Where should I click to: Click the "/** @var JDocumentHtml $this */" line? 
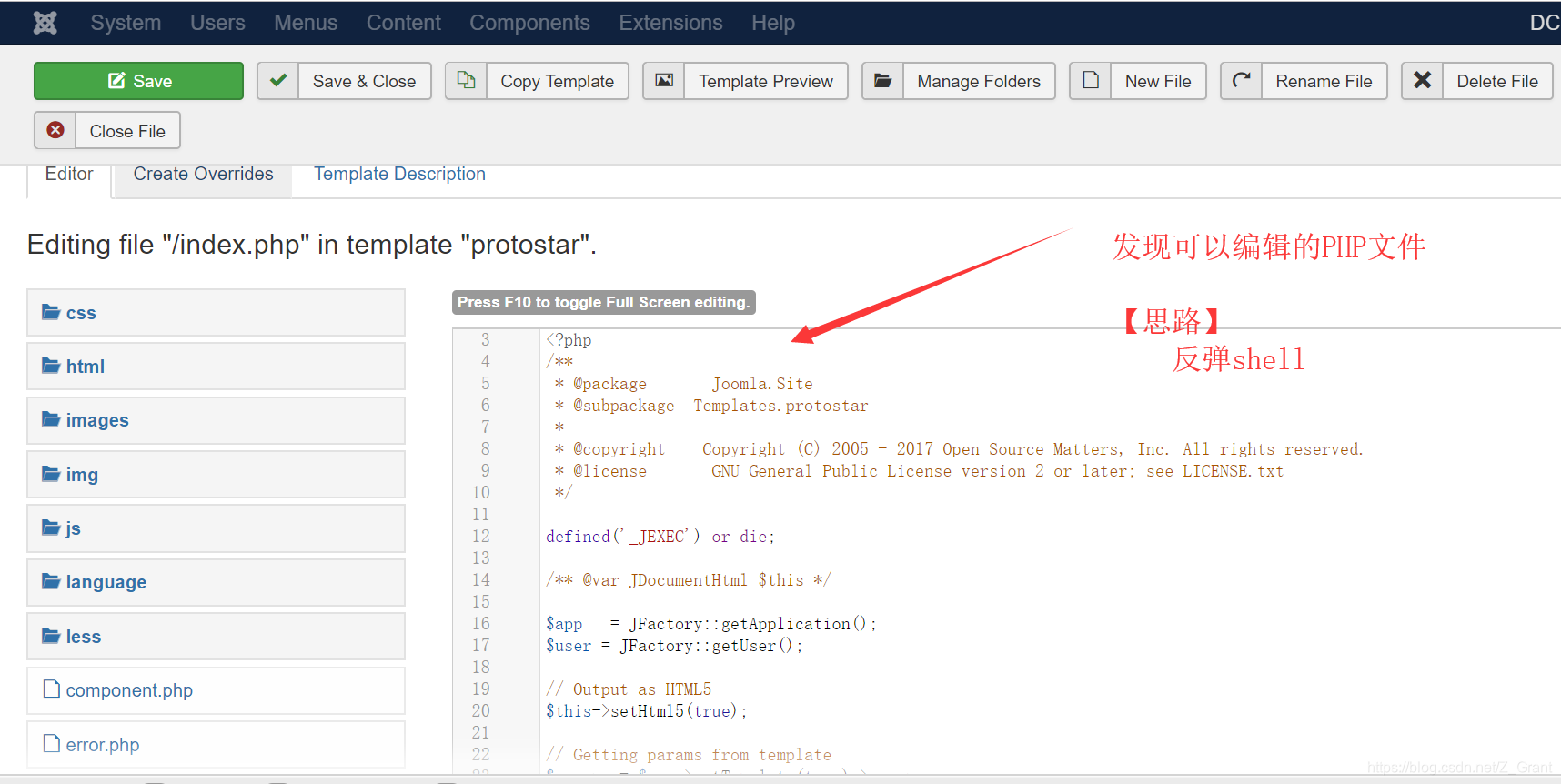click(689, 580)
